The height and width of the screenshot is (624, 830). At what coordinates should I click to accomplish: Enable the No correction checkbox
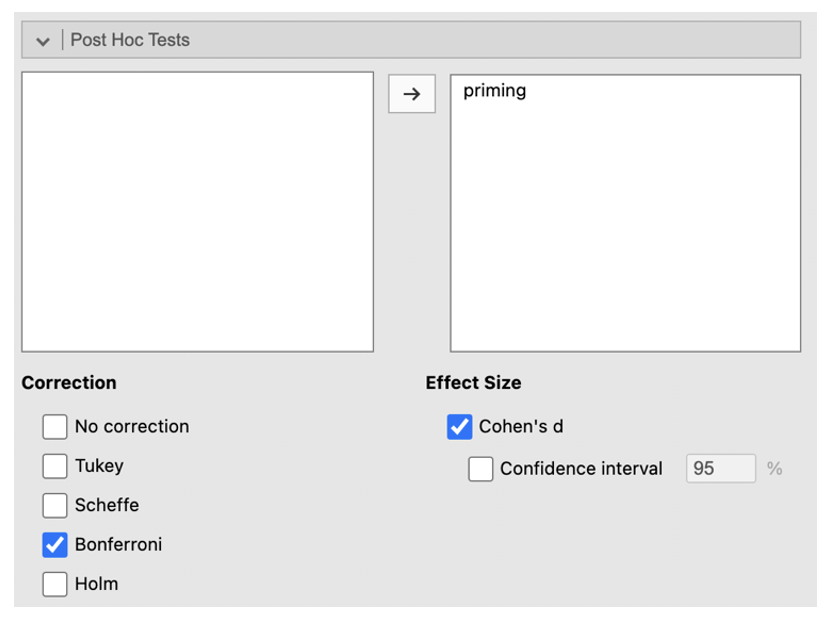point(55,427)
